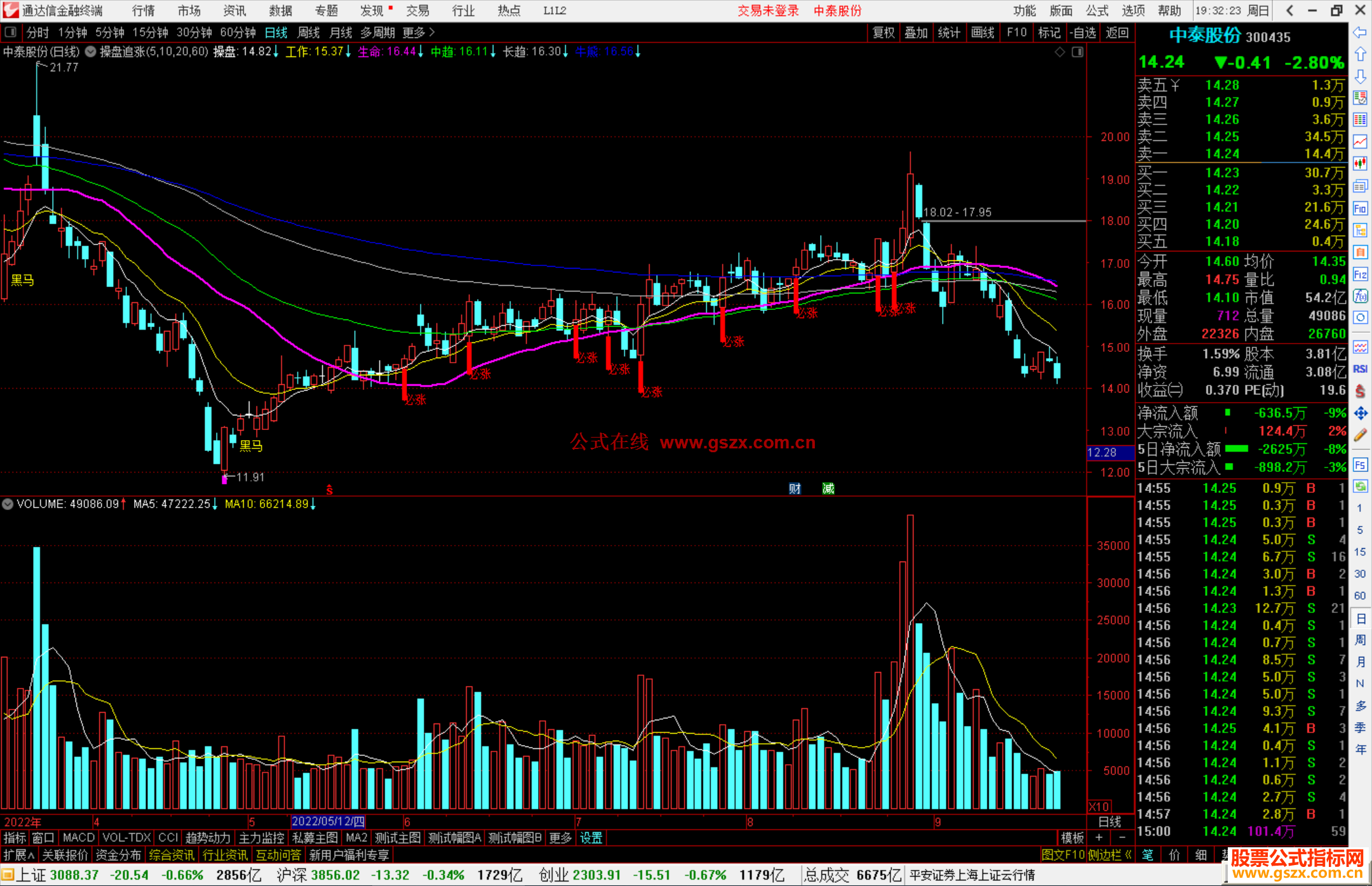The image size is (1372, 886).
Task: Click the stacked windows news icon
Action: tap(1360, 186)
